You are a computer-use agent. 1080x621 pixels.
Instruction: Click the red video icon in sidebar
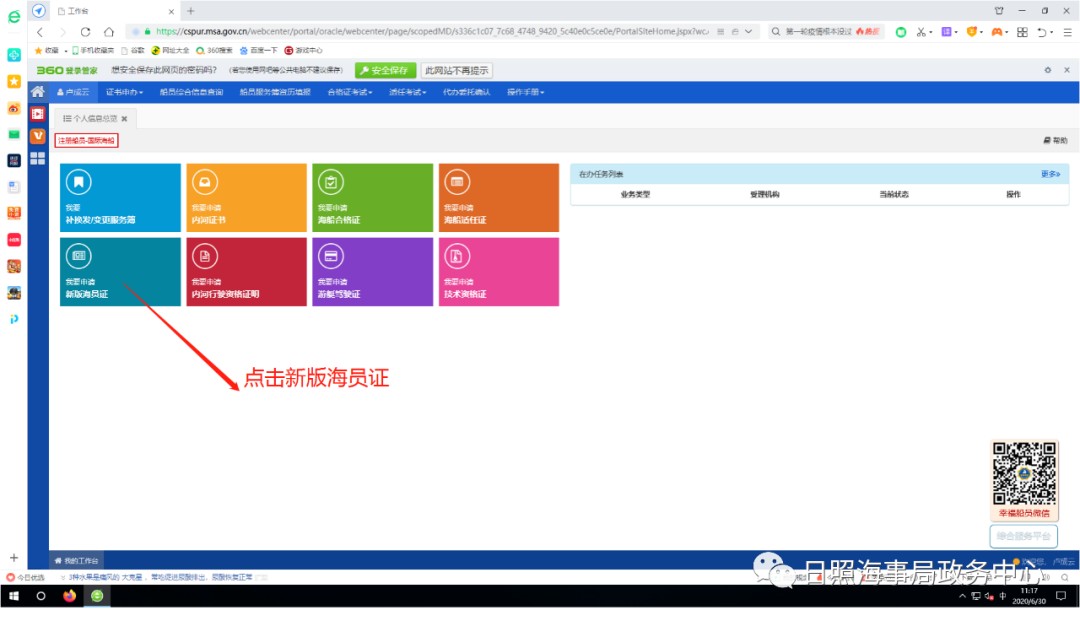38,114
